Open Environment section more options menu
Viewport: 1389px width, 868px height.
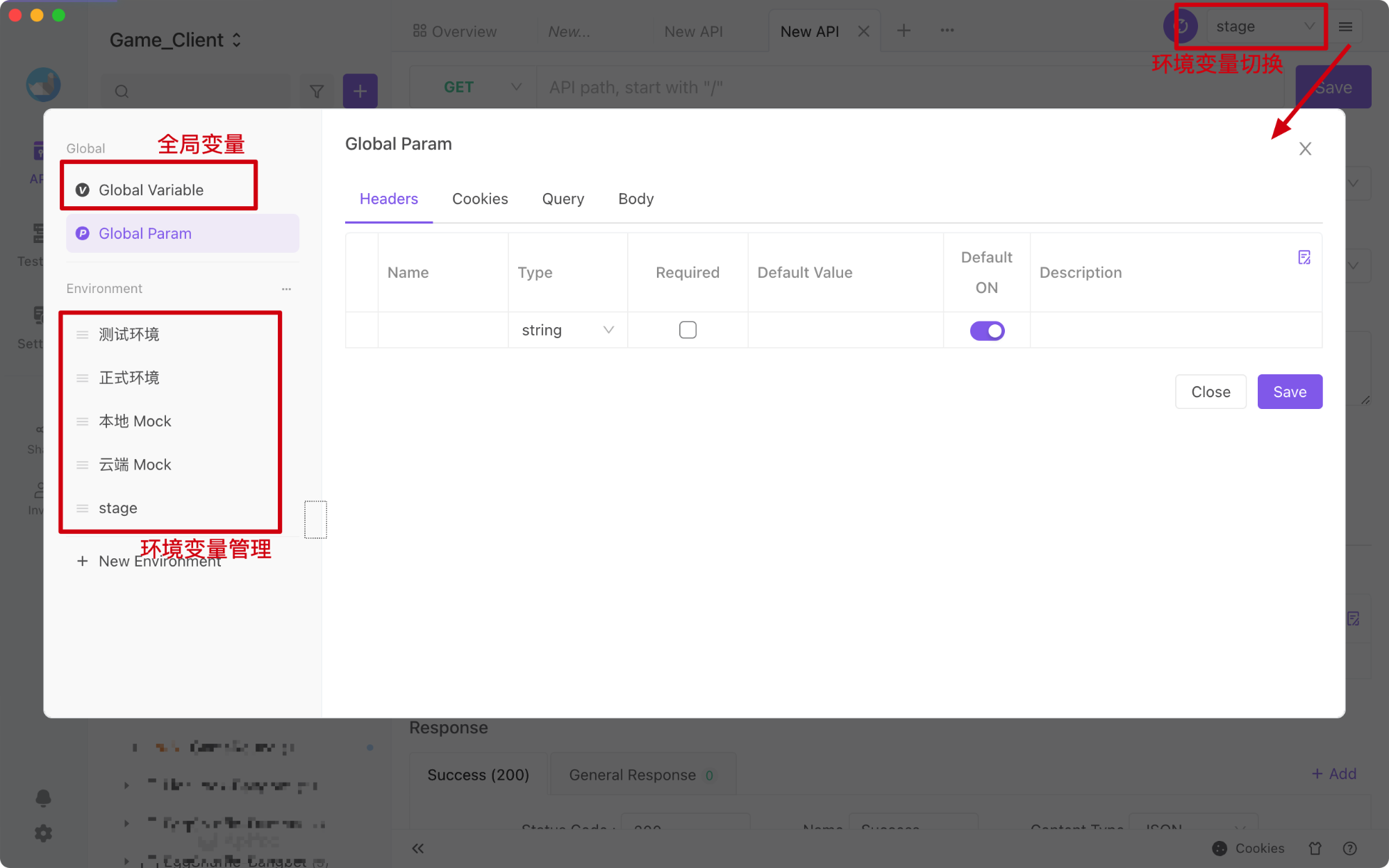[x=286, y=289]
